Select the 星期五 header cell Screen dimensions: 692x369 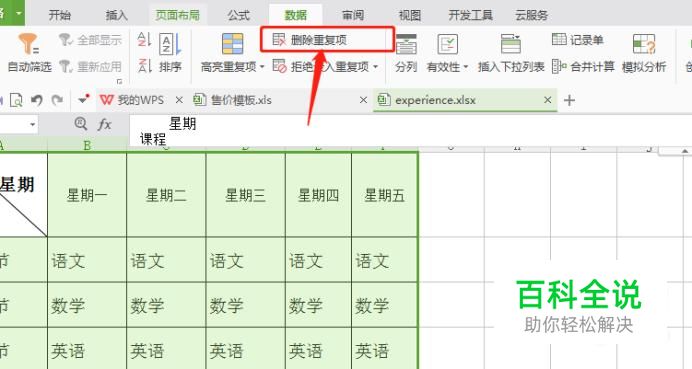pyautogui.click(x=384, y=195)
